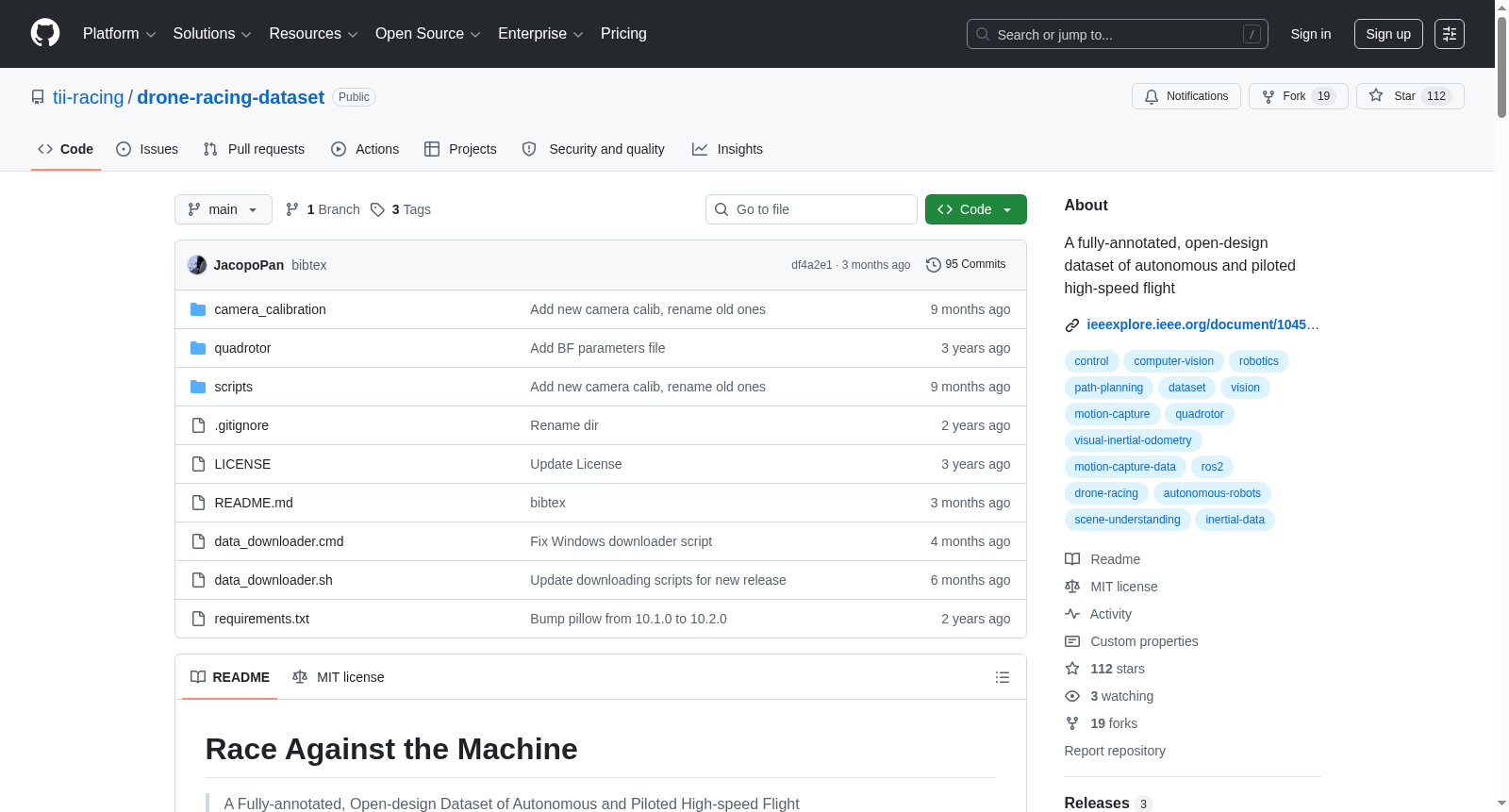Click the ros2 topic tag
Viewport: 1509px width, 812px height.
[x=1213, y=467]
